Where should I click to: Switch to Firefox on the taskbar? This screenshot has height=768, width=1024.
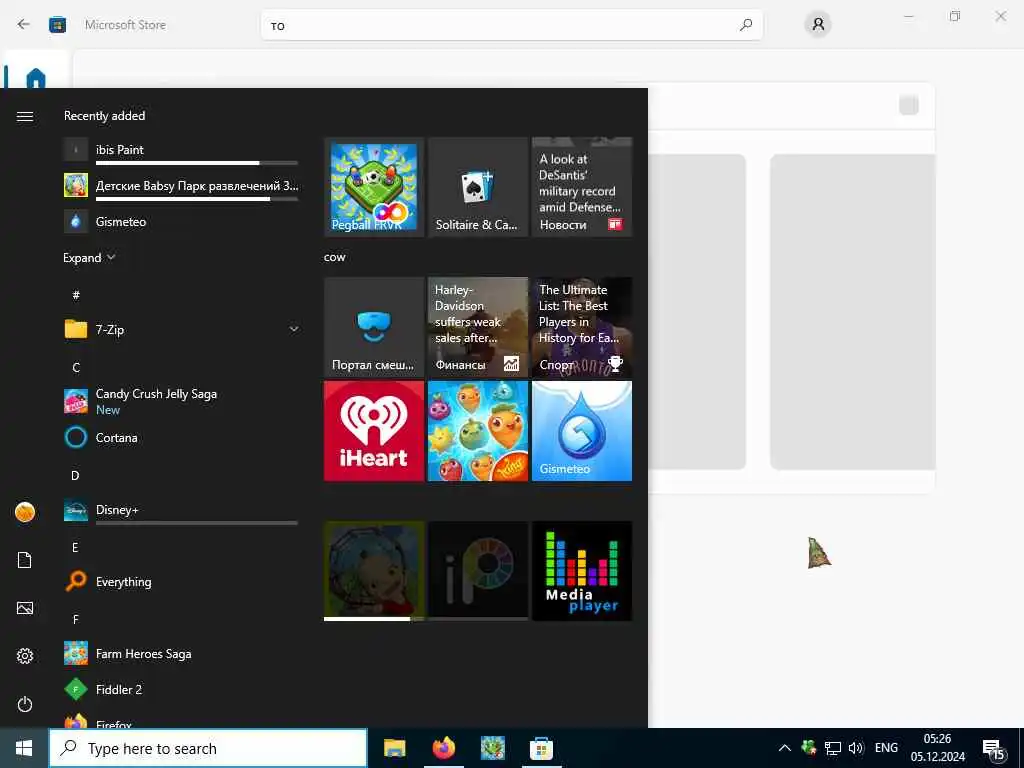(x=444, y=748)
